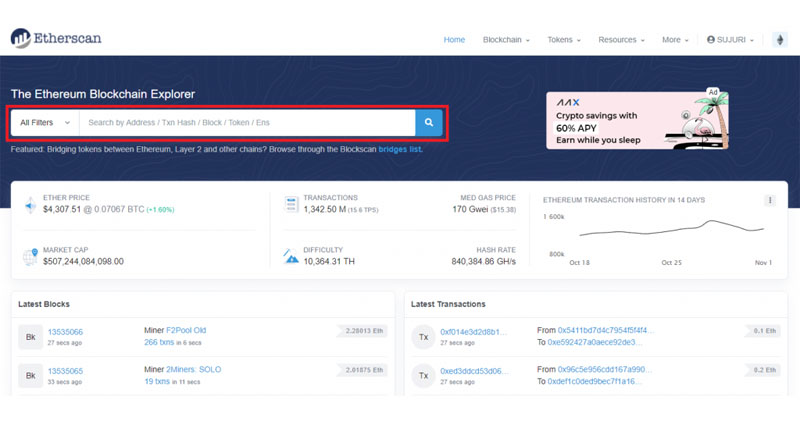Click the Ether Price diamond icon
The height and width of the screenshot is (423, 800).
[x=31, y=205]
